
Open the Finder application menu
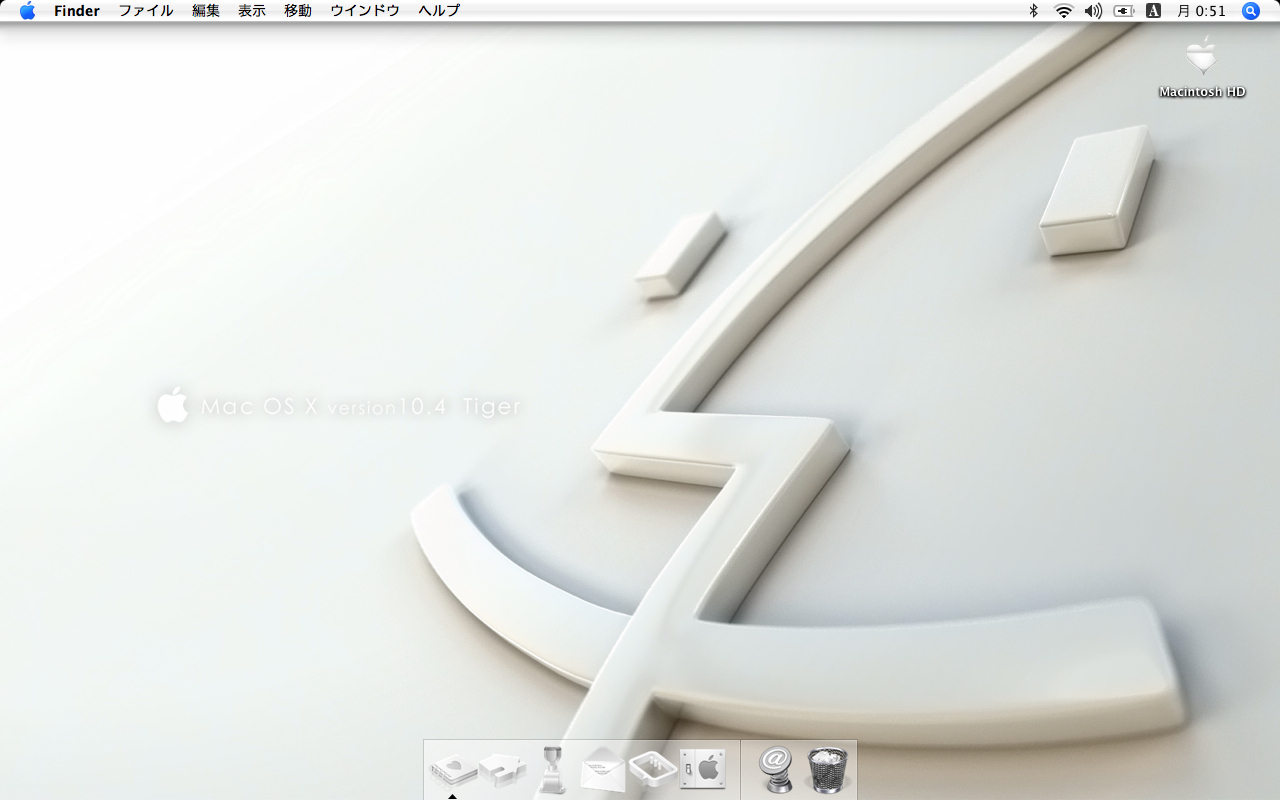click(x=77, y=11)
